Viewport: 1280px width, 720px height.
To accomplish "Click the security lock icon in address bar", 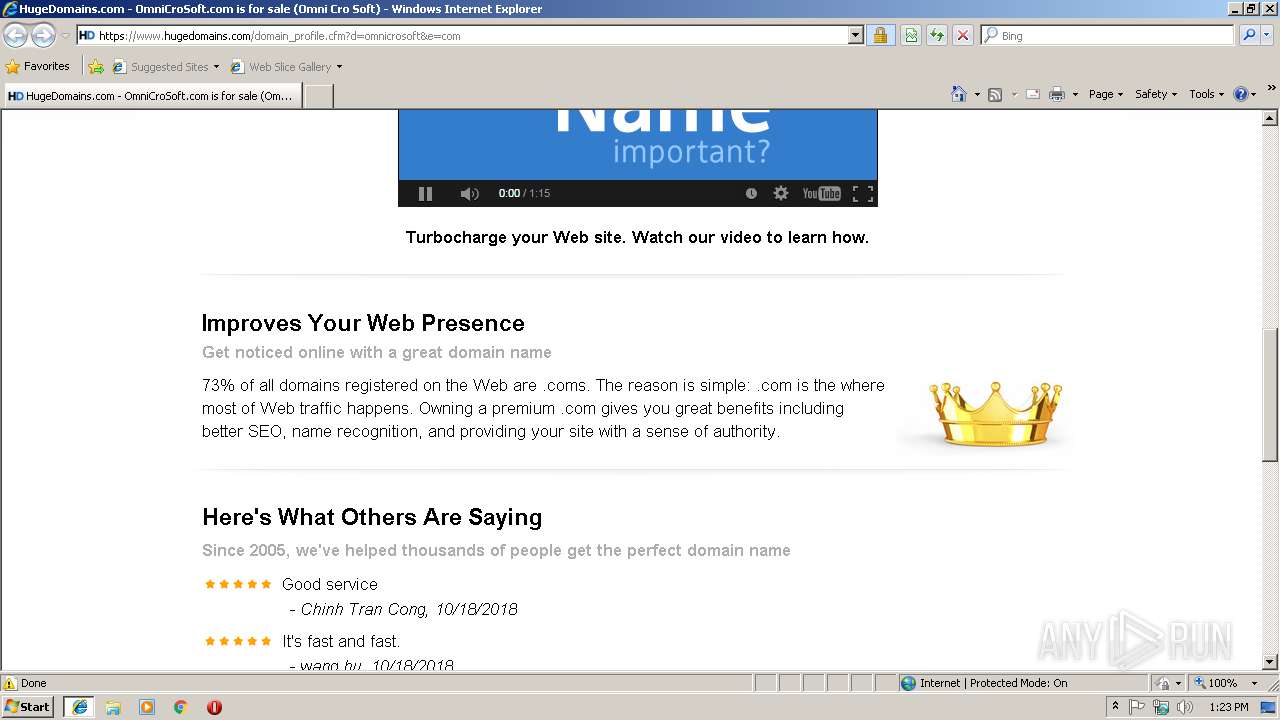I will [x=880, y=35].
